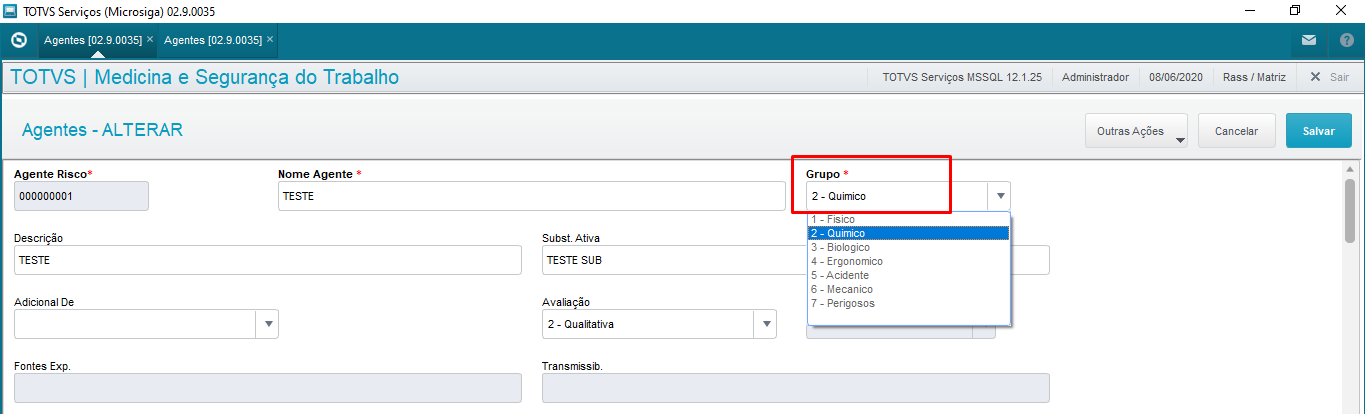Open the help question mark icon
This screenshot has height=414, width=1365.
[1346, 40]
